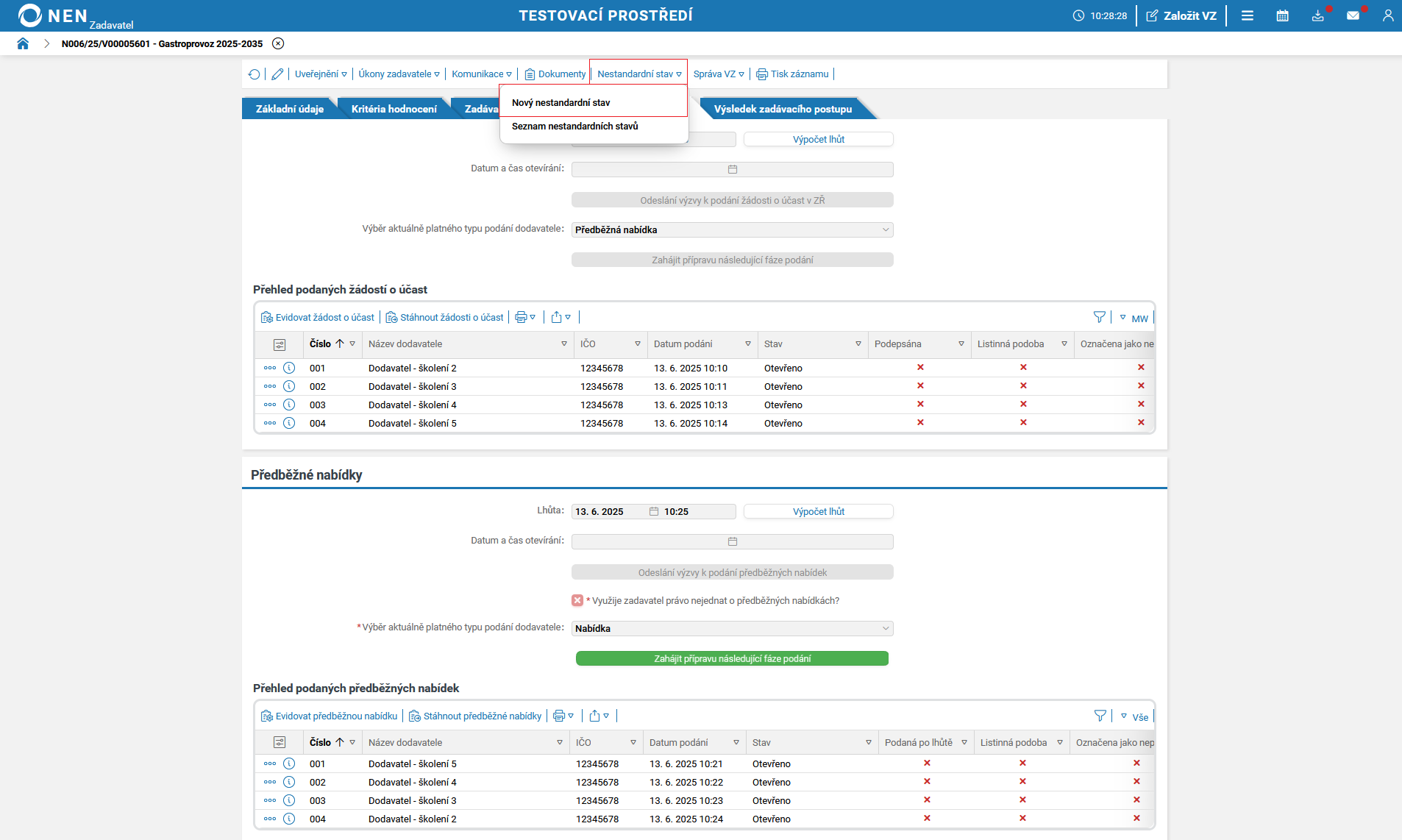The width and height of the screenshot is (1402, 840).
Task: Open column settings icon of žádosti table
Action: pos(280,344)
